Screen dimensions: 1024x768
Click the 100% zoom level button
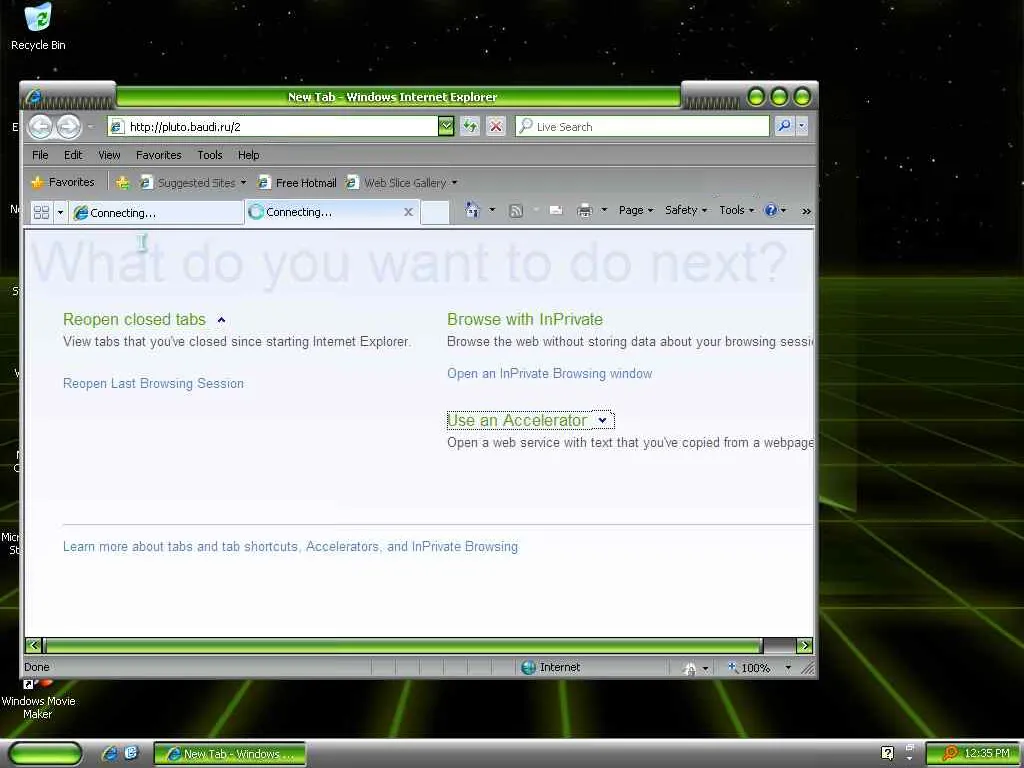click(x=750, y=667)
